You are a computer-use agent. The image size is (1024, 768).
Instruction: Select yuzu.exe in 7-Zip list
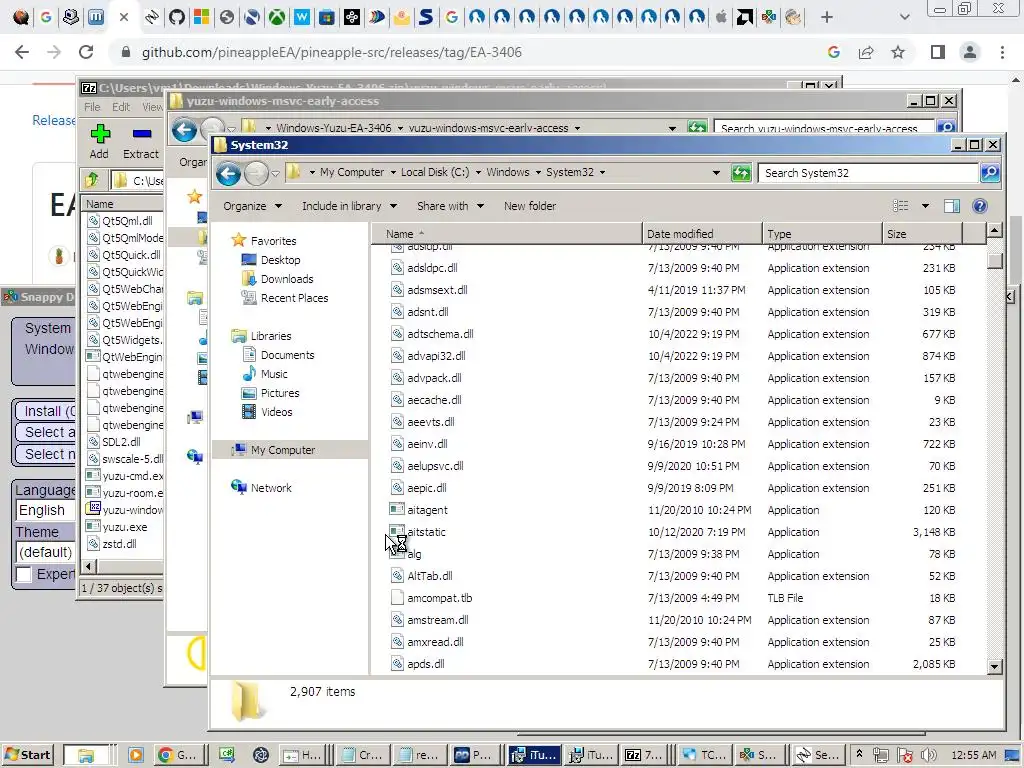click(124, 527)
